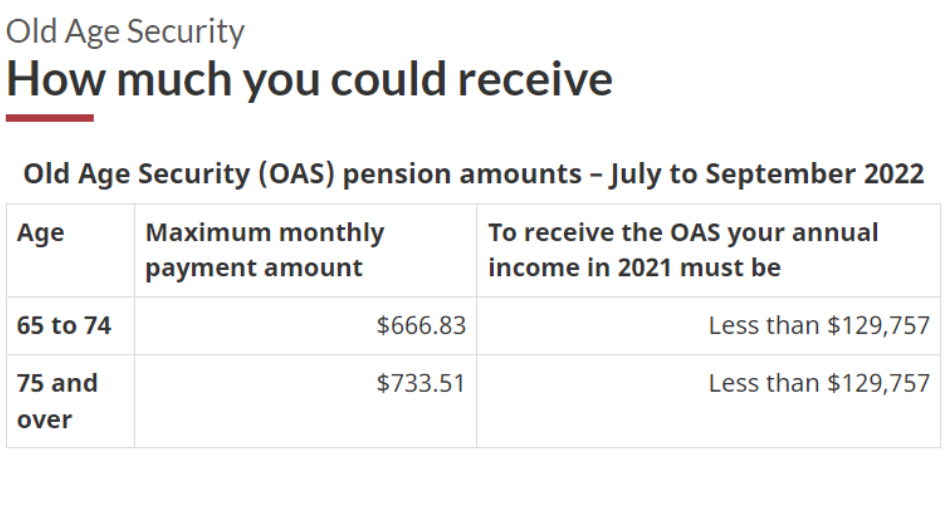This screenshot has height=508, width=948.
Task: Click the income limit for 75 and over
Action: point(819,383)
